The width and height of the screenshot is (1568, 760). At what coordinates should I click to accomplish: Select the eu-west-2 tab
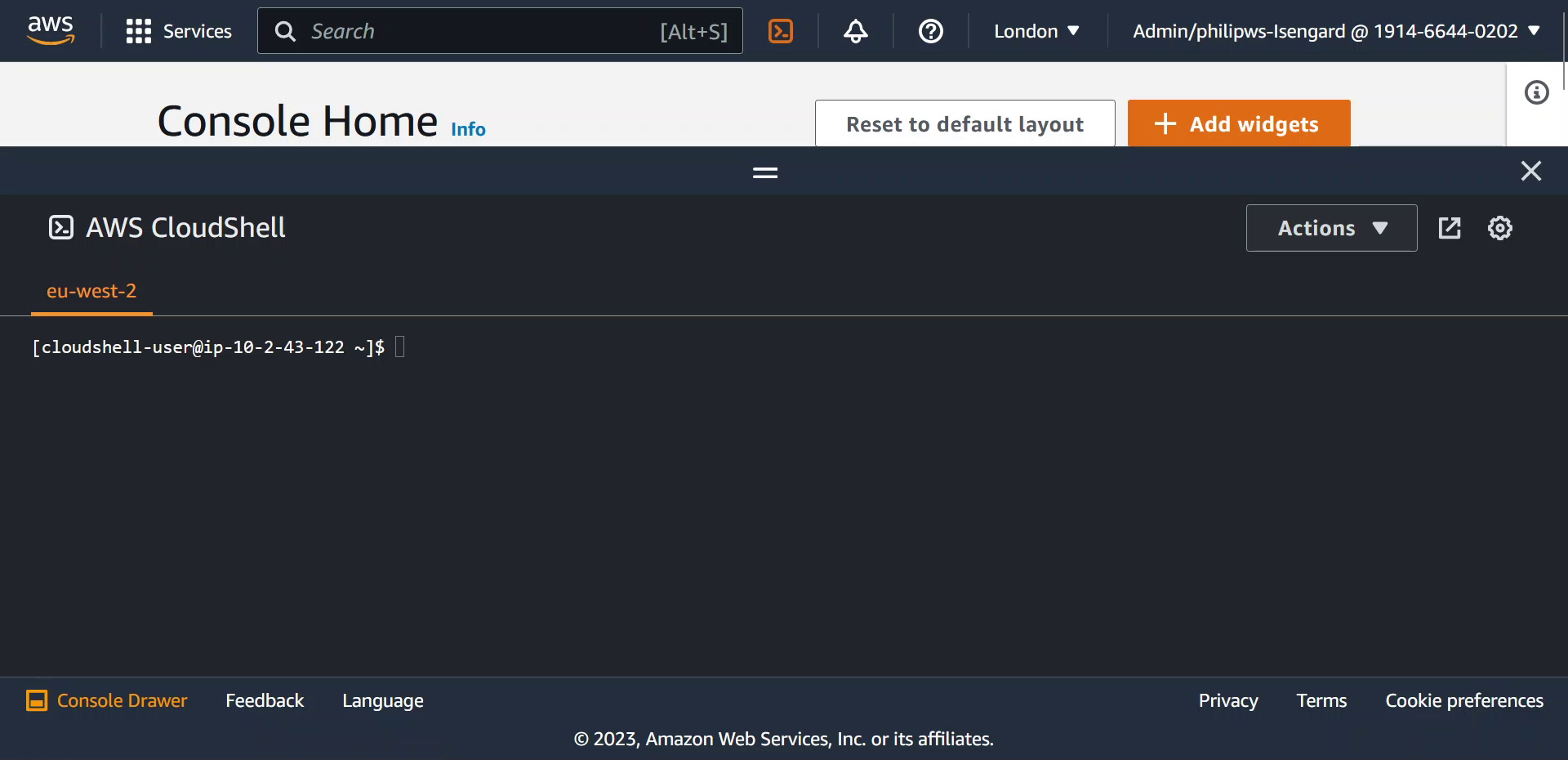tap(91, 291)
